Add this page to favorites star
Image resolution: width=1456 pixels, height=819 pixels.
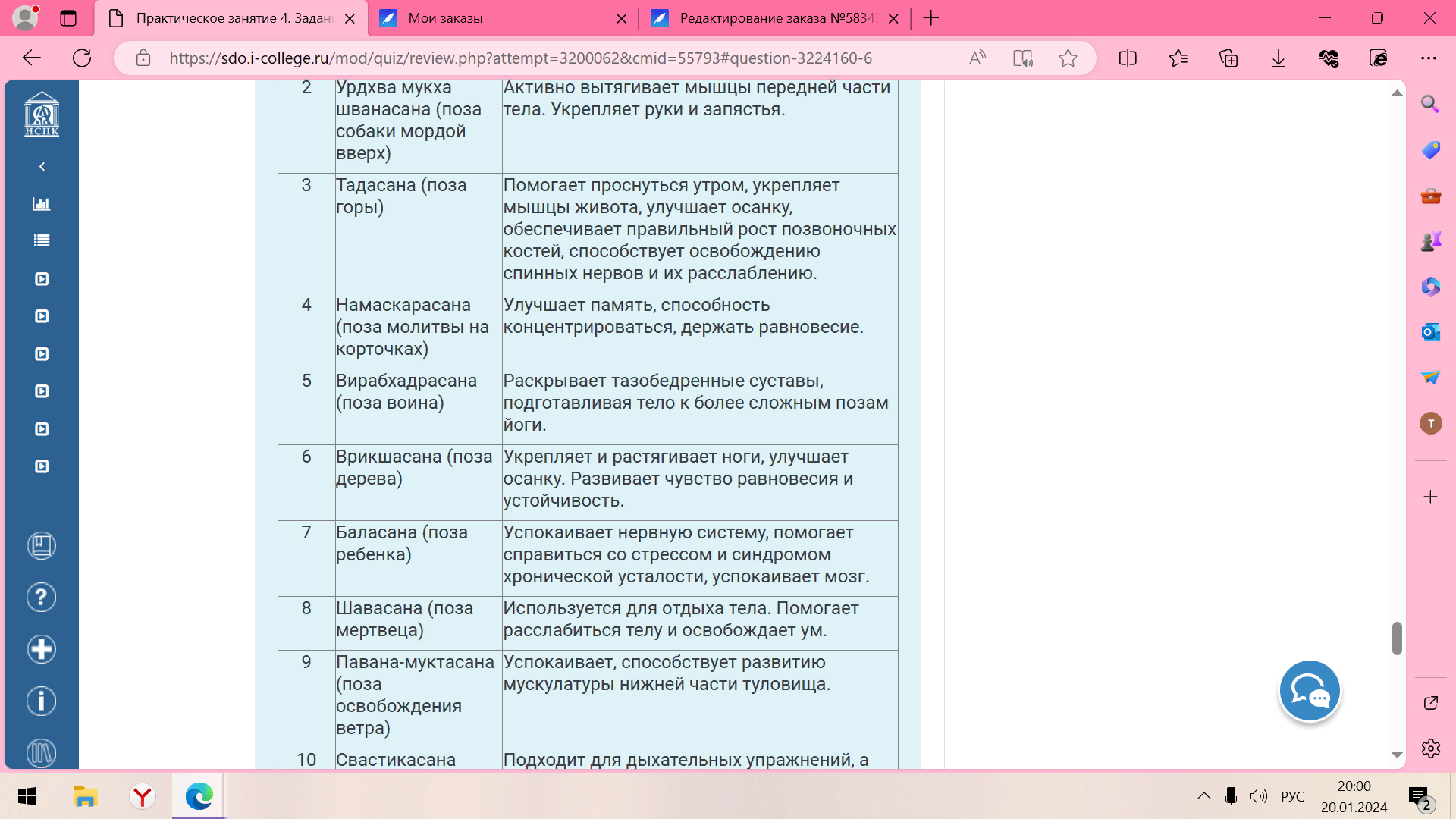1068,58
